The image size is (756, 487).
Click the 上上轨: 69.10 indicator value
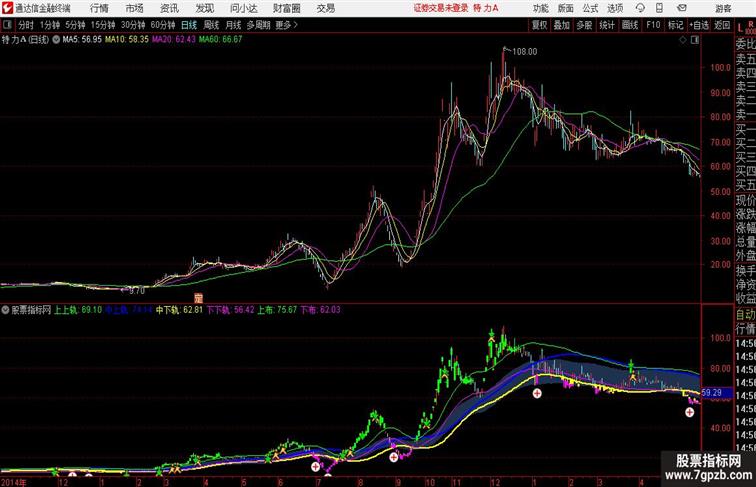click(78, 310)
